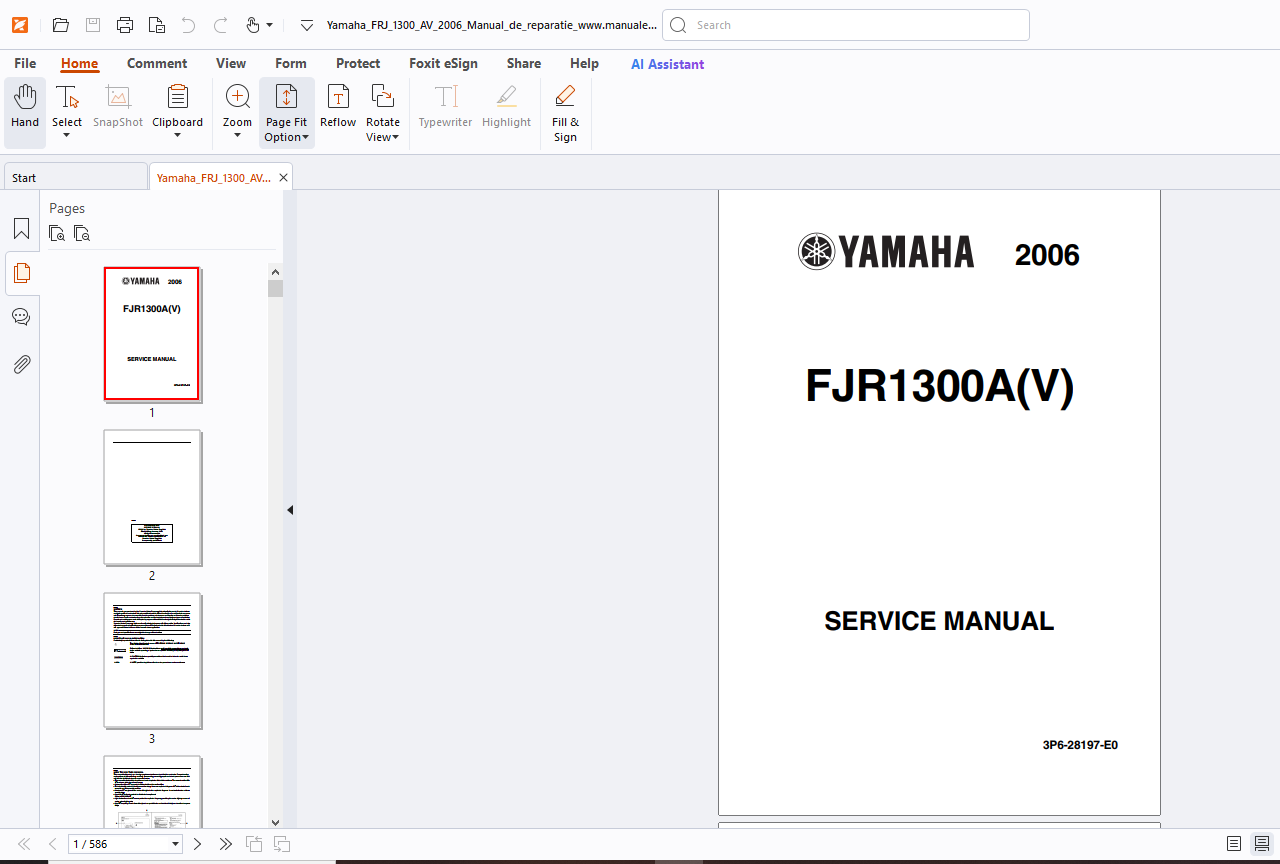1280x864 pixels.
Task: Click the previous view icon in status bar
Action: [x=254, y=844]
